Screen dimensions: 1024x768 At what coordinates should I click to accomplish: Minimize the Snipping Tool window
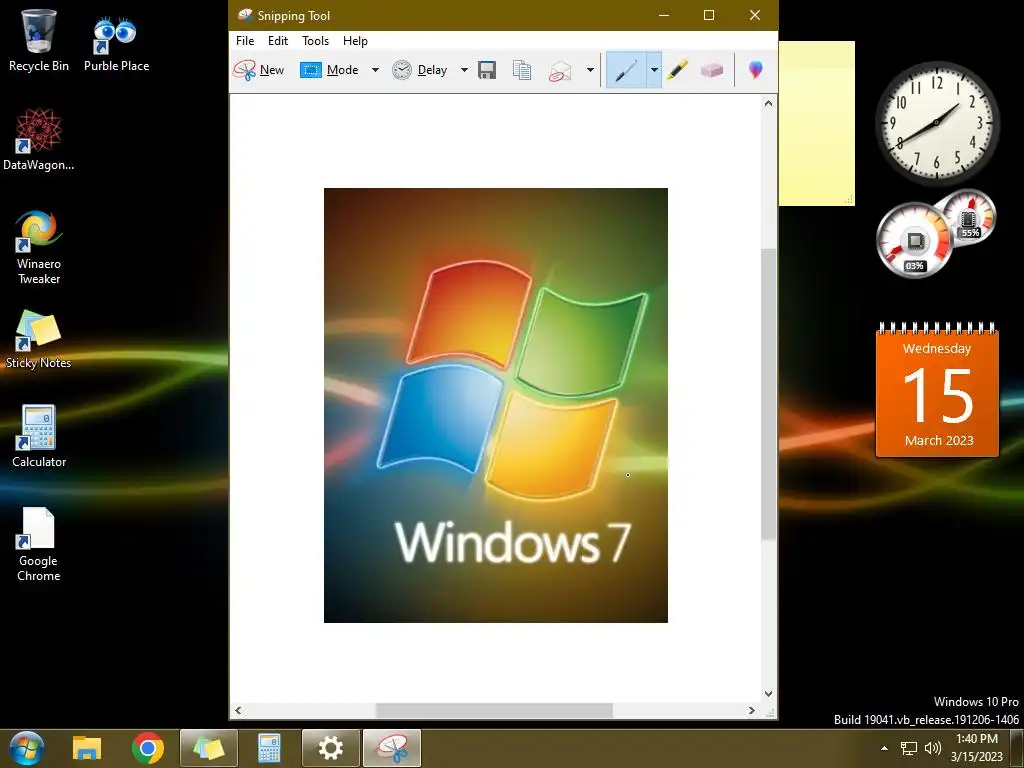tap(664, 15)
